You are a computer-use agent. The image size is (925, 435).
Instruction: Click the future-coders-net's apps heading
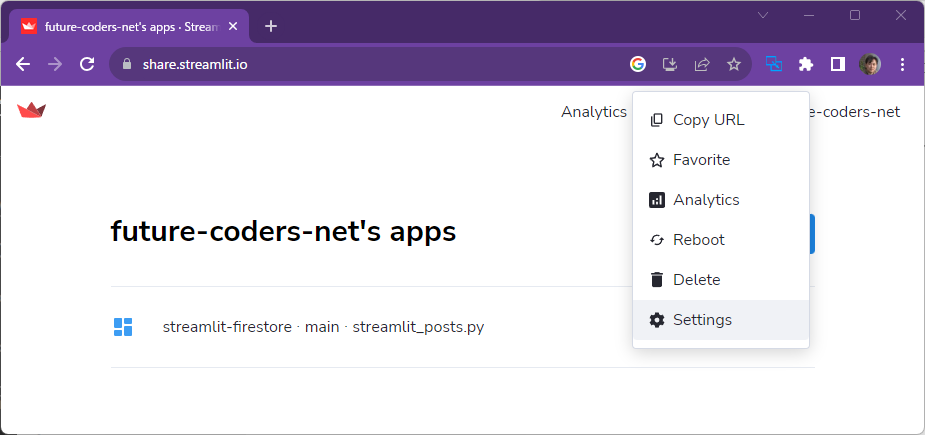(283, 231)
